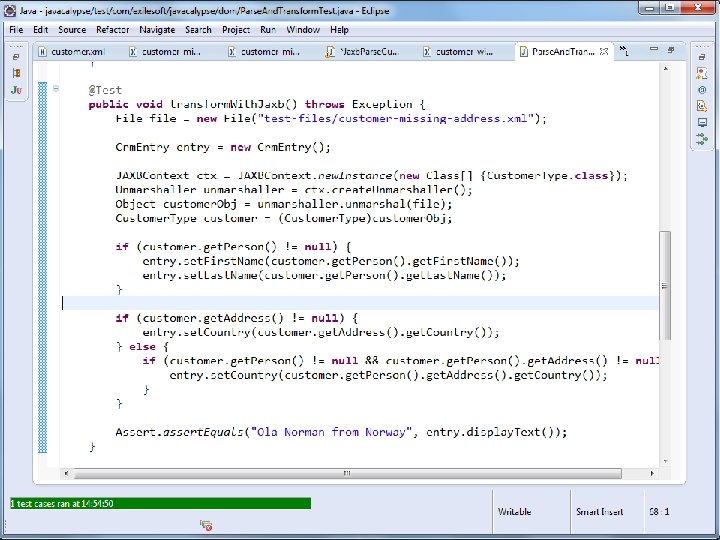Open the Navigate menu
Image resolution: width=720 pixels, height=540 pixels.
pos(157,30)
